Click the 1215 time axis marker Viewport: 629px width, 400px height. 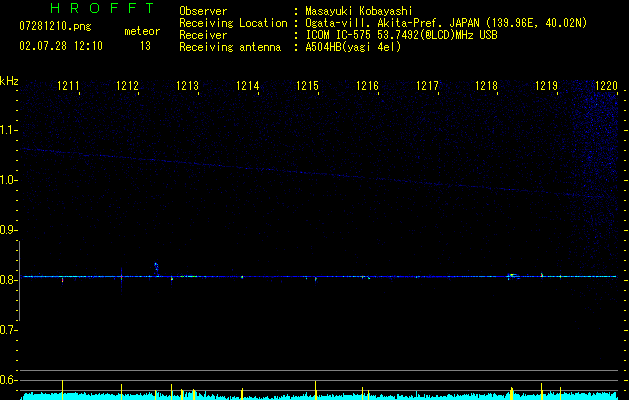[x=307, y=85]
